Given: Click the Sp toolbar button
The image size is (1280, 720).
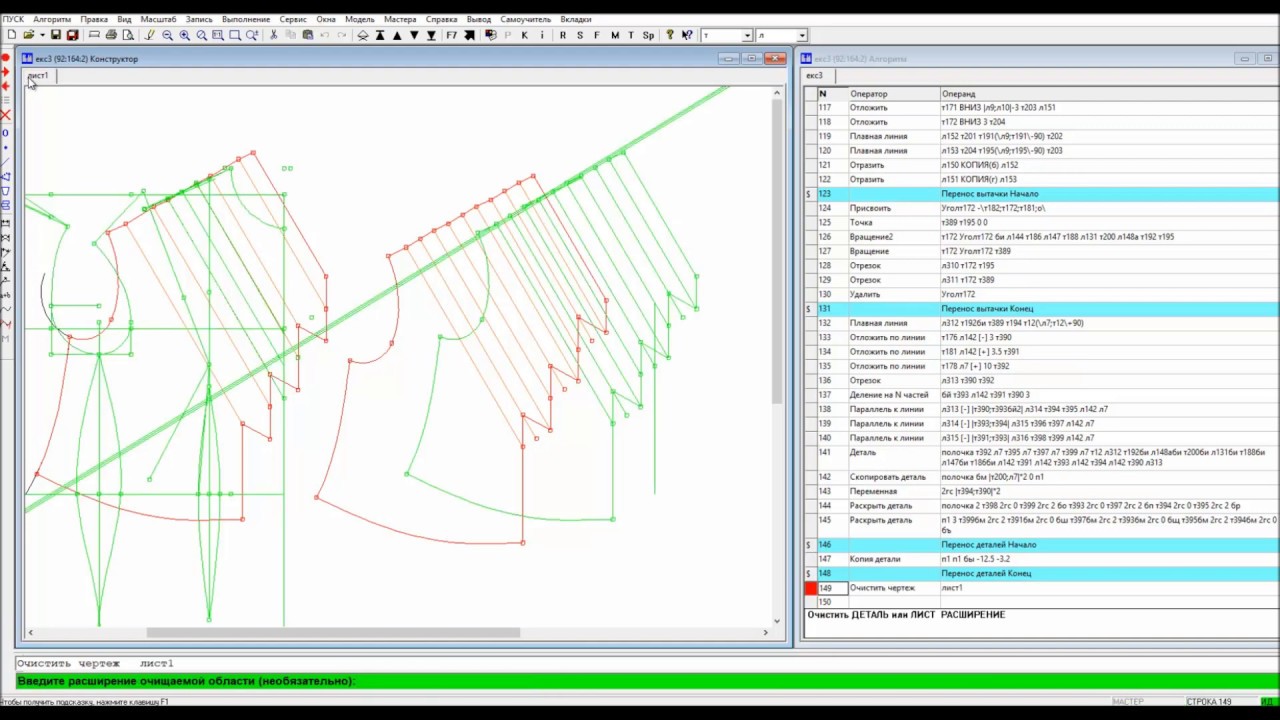Looking at the screenshot, I should 648,35.
